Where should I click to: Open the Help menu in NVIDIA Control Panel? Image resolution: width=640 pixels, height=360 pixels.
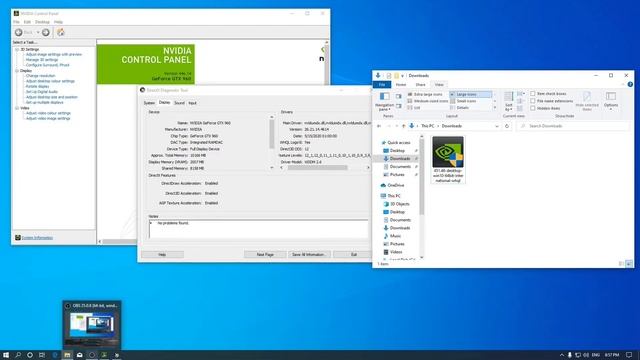pos(58,22)
